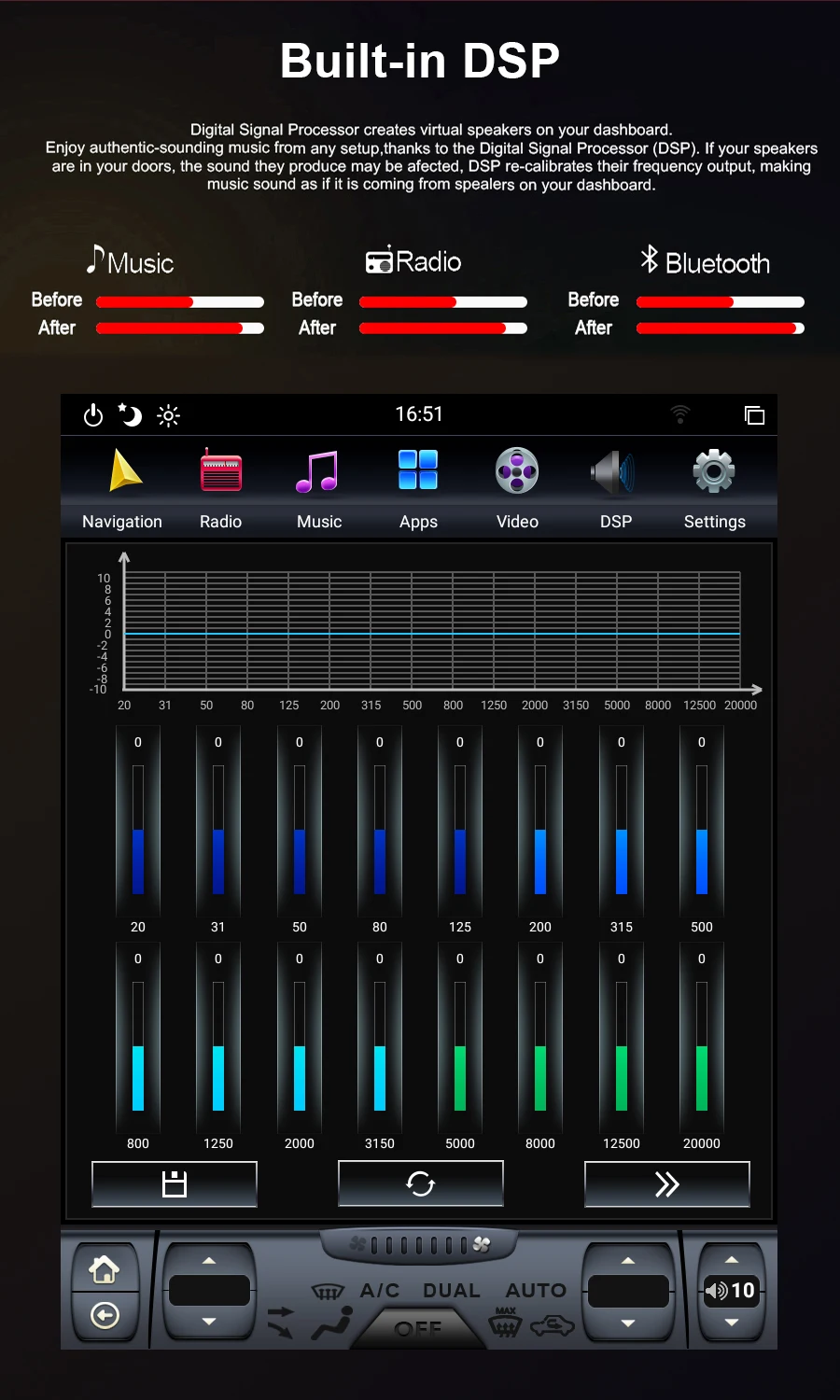Launch the Radio app
Image resolution: width=840 pixels, height=1400 pixels.
point(221,470)
